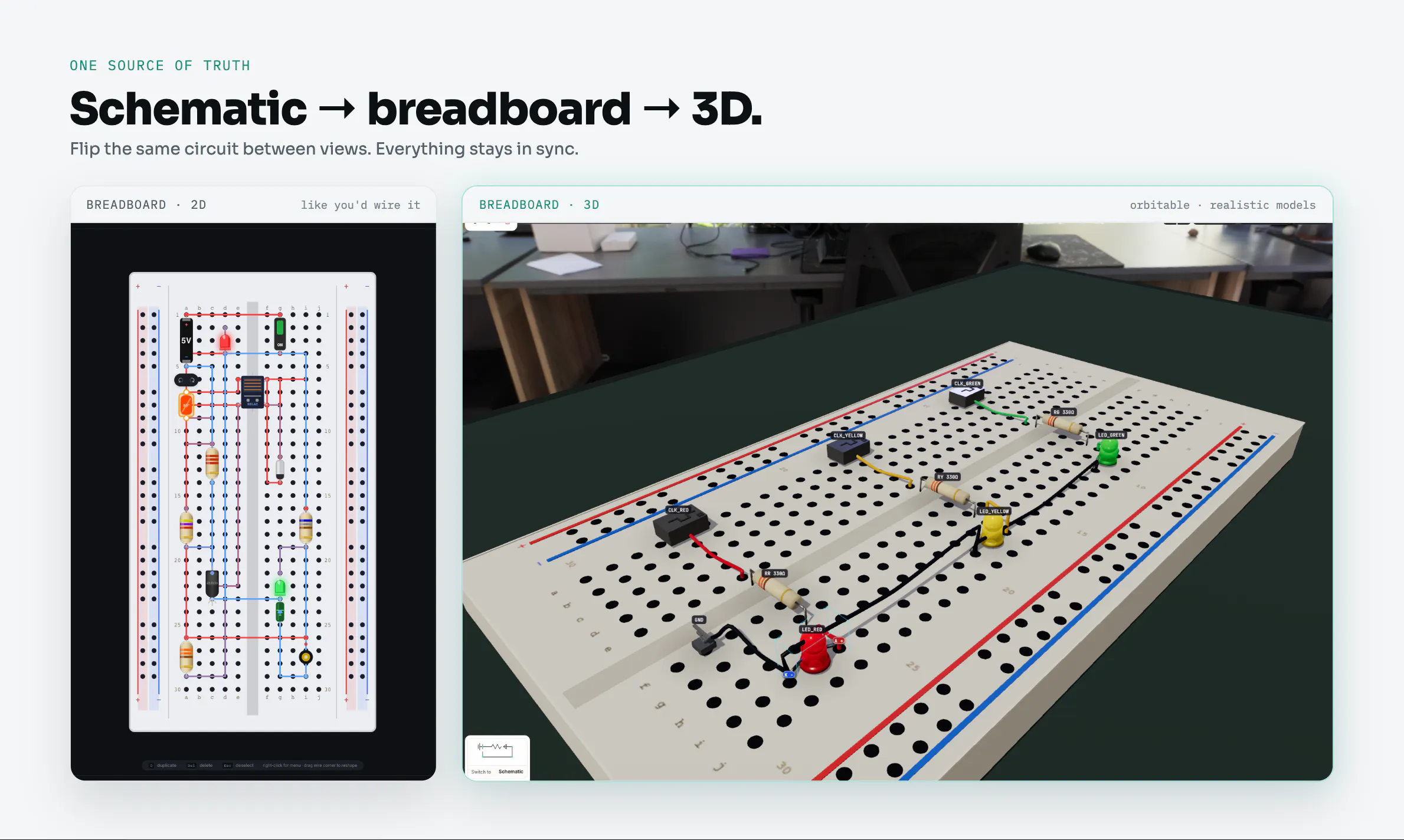Click the CLK_RED label in 3D view
This screenshot has height=840, width=1404.
pyautogui.click(x=678, y=510)
